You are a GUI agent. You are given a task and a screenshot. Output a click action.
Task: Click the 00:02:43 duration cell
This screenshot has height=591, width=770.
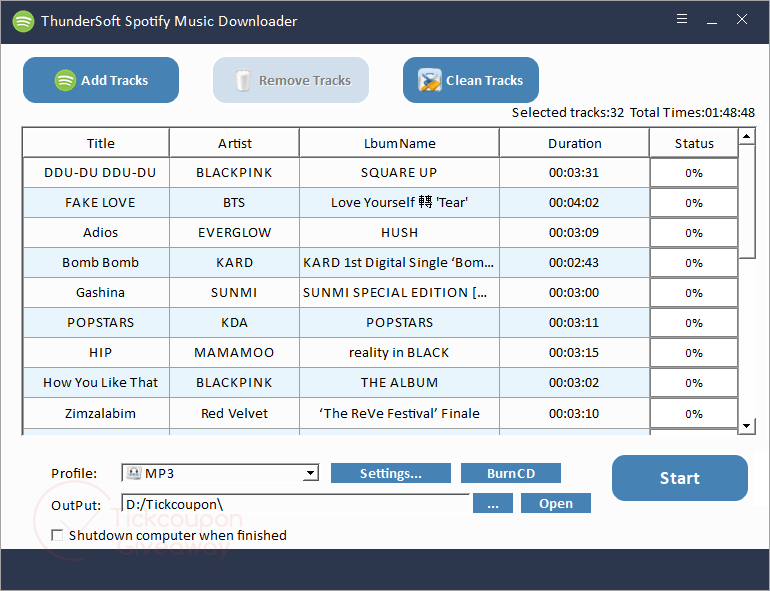pos(574,262)
